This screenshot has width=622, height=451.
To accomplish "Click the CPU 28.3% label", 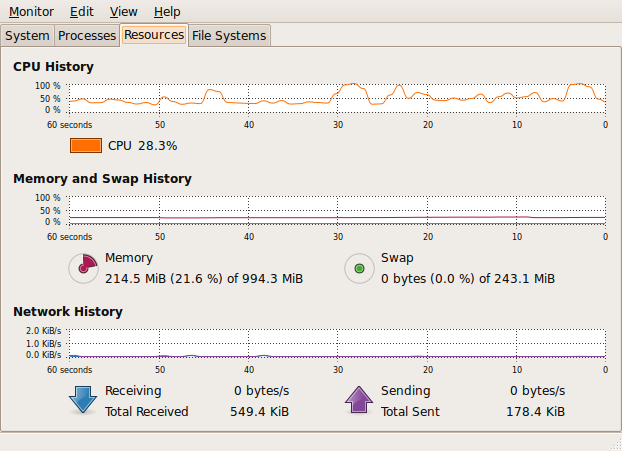I will coord(142,146).
